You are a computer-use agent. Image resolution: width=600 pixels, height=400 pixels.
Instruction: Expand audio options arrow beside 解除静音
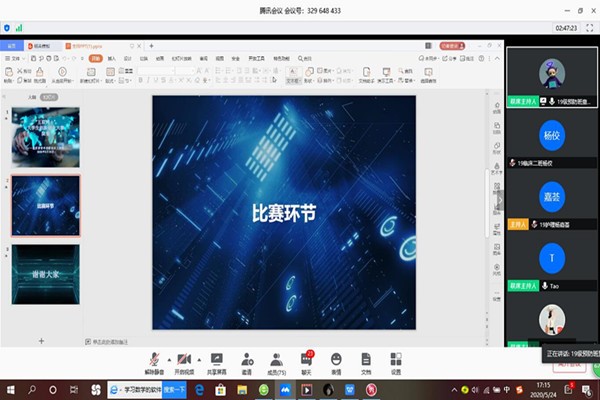[x=169, y=358]
